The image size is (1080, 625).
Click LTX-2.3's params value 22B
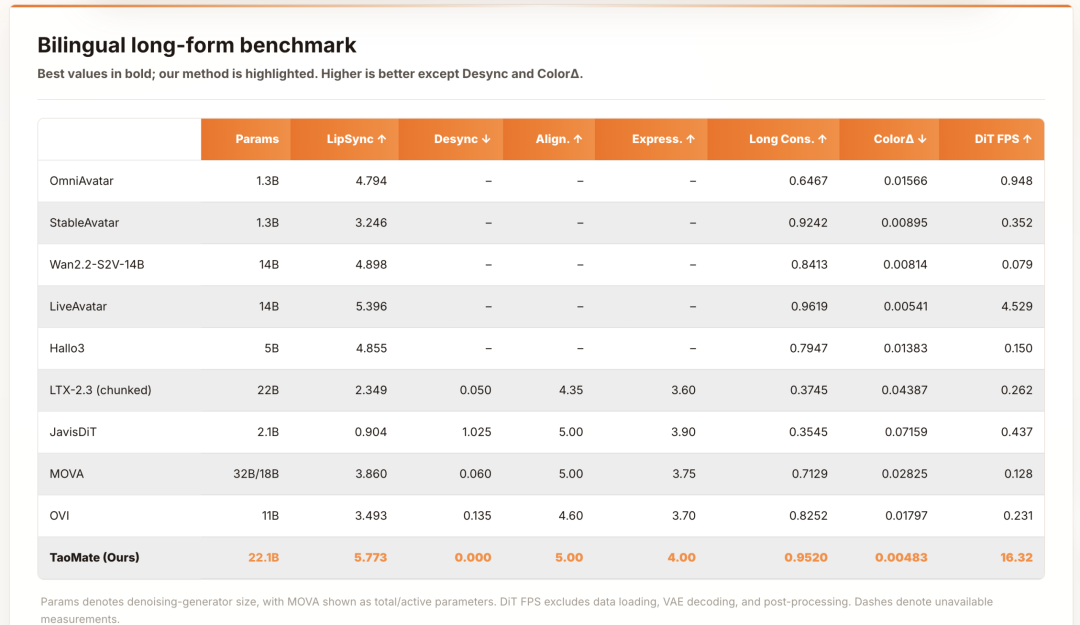click(x=268, y=390)
